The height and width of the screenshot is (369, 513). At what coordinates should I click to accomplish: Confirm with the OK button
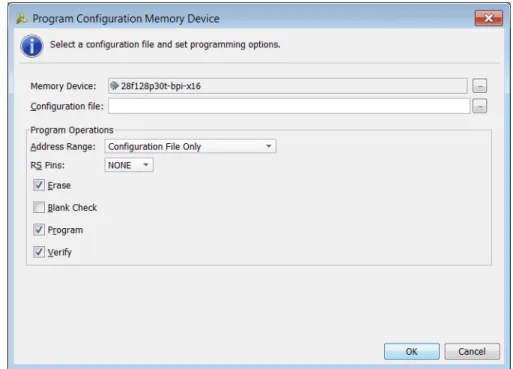coord(412,351)
